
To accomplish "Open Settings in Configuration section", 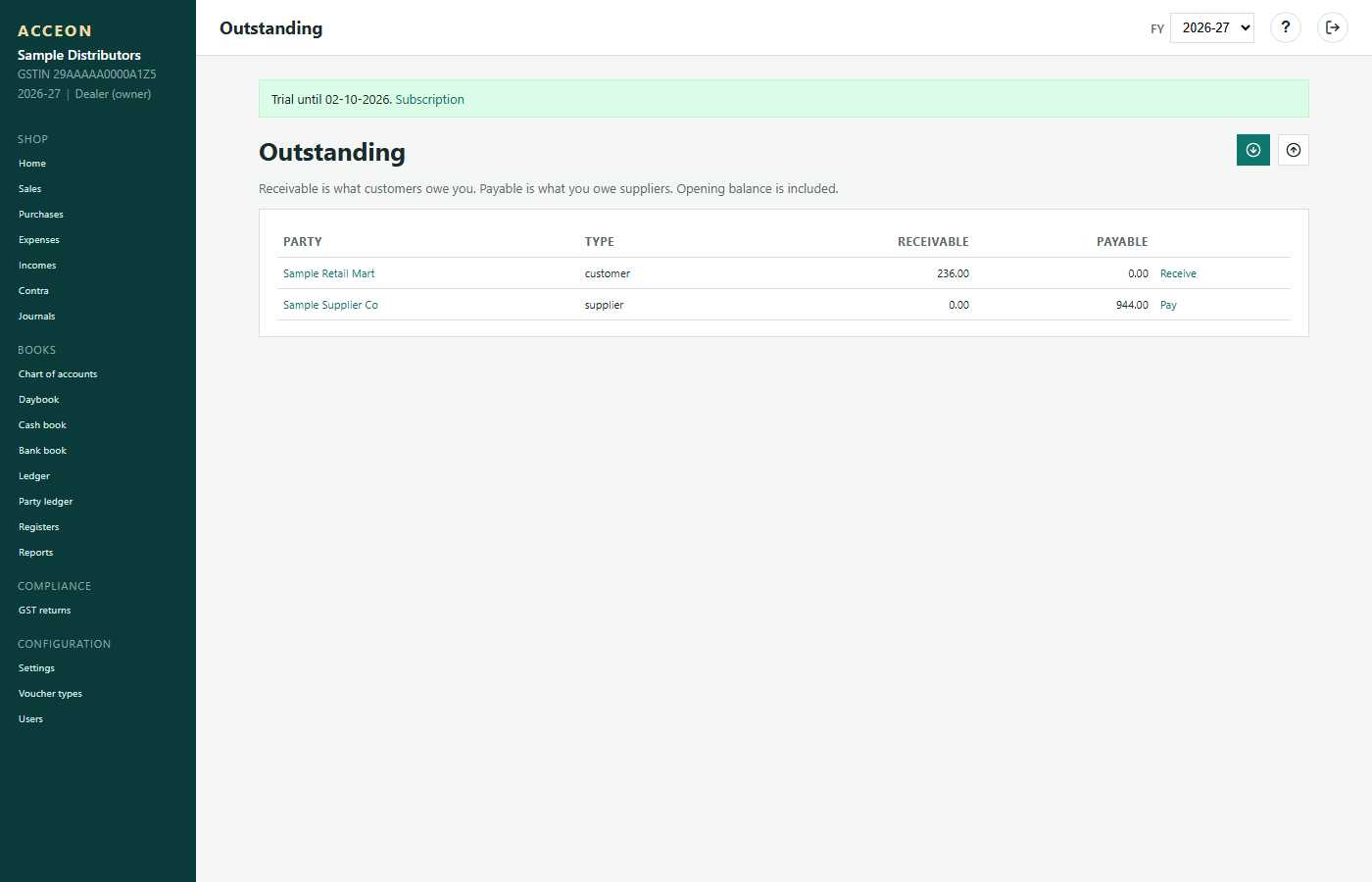I will (36, 668).
